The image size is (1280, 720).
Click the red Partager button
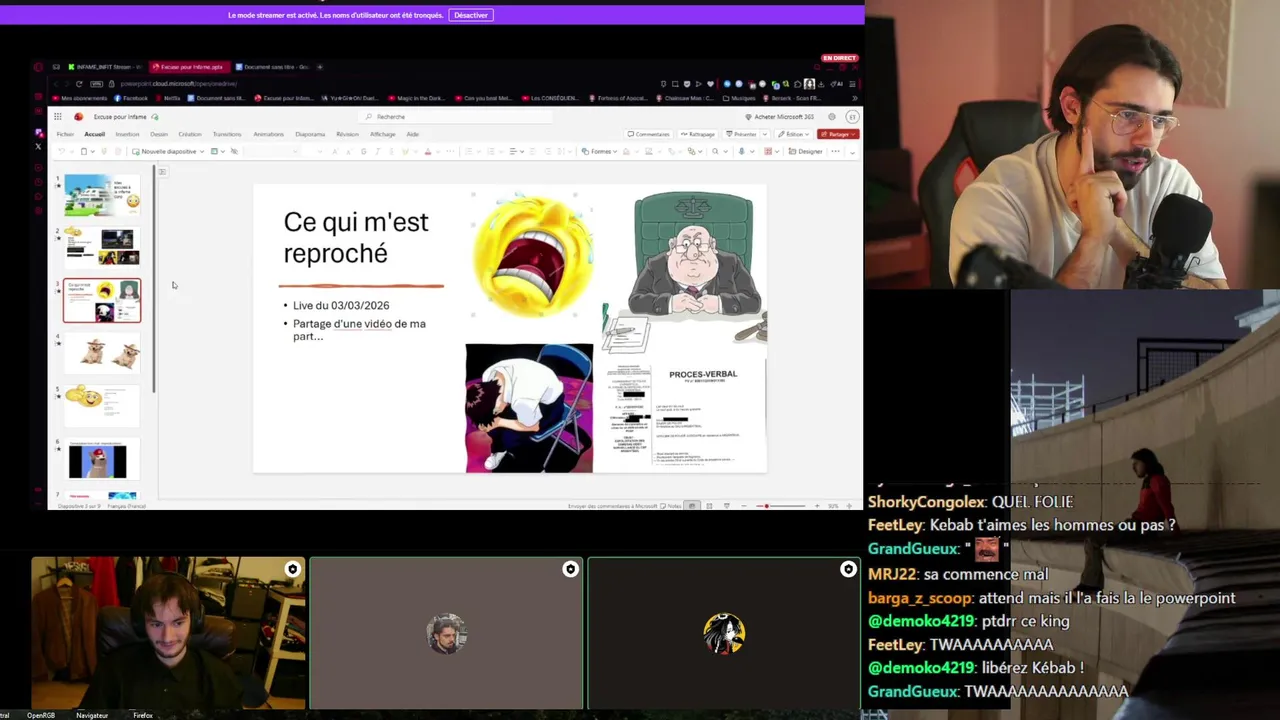(x=838, y=134)
